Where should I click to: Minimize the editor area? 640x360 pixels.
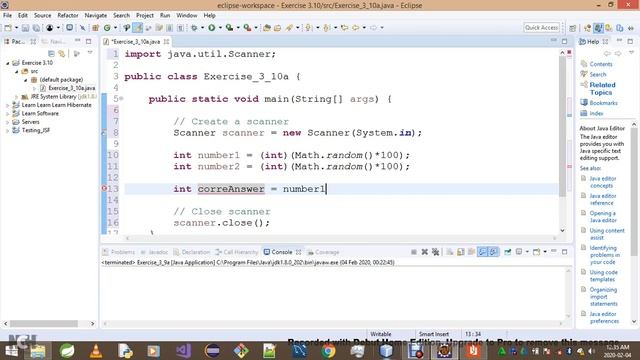553,41
